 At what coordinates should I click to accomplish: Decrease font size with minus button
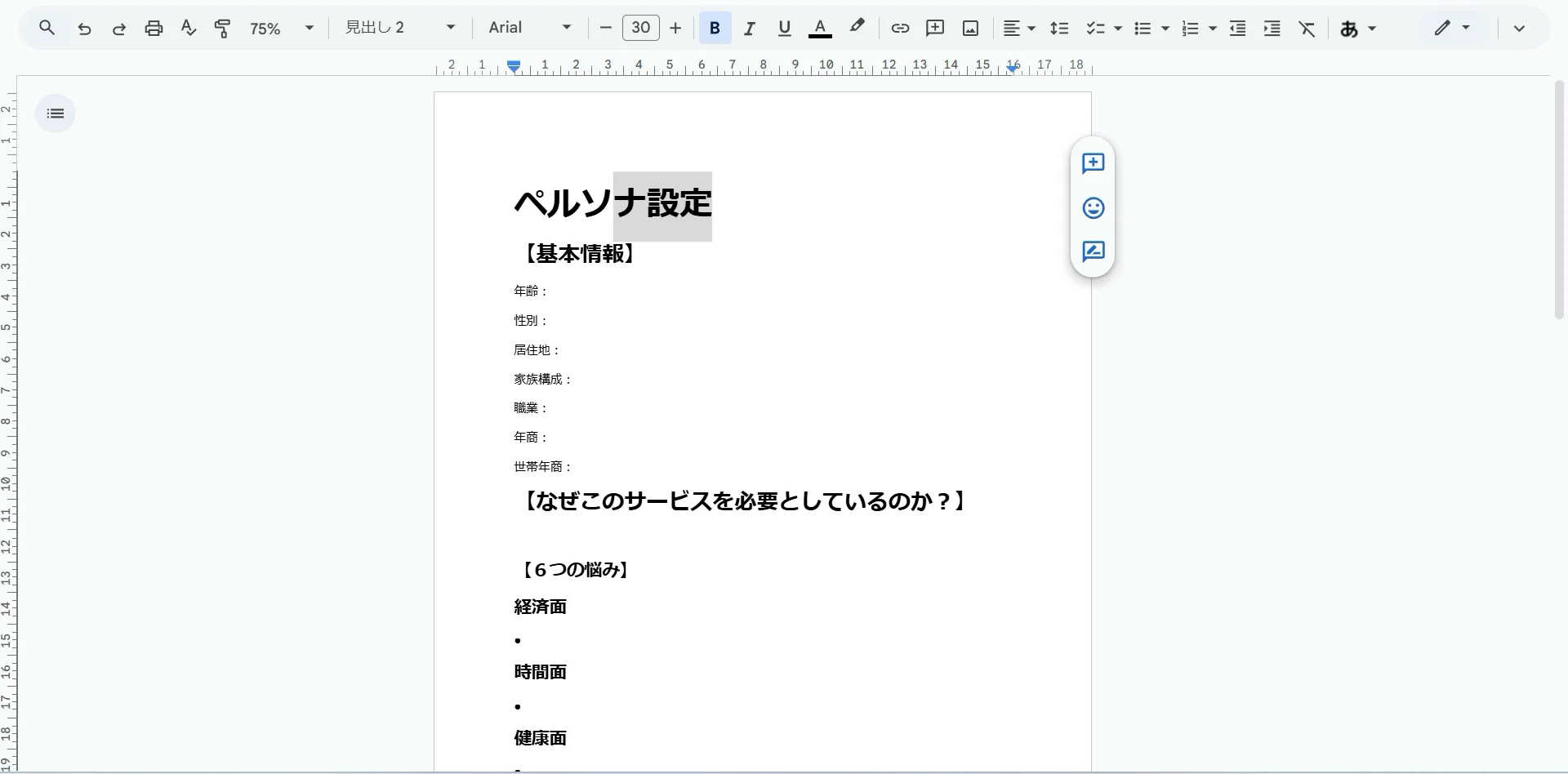[x=605, y=29]
